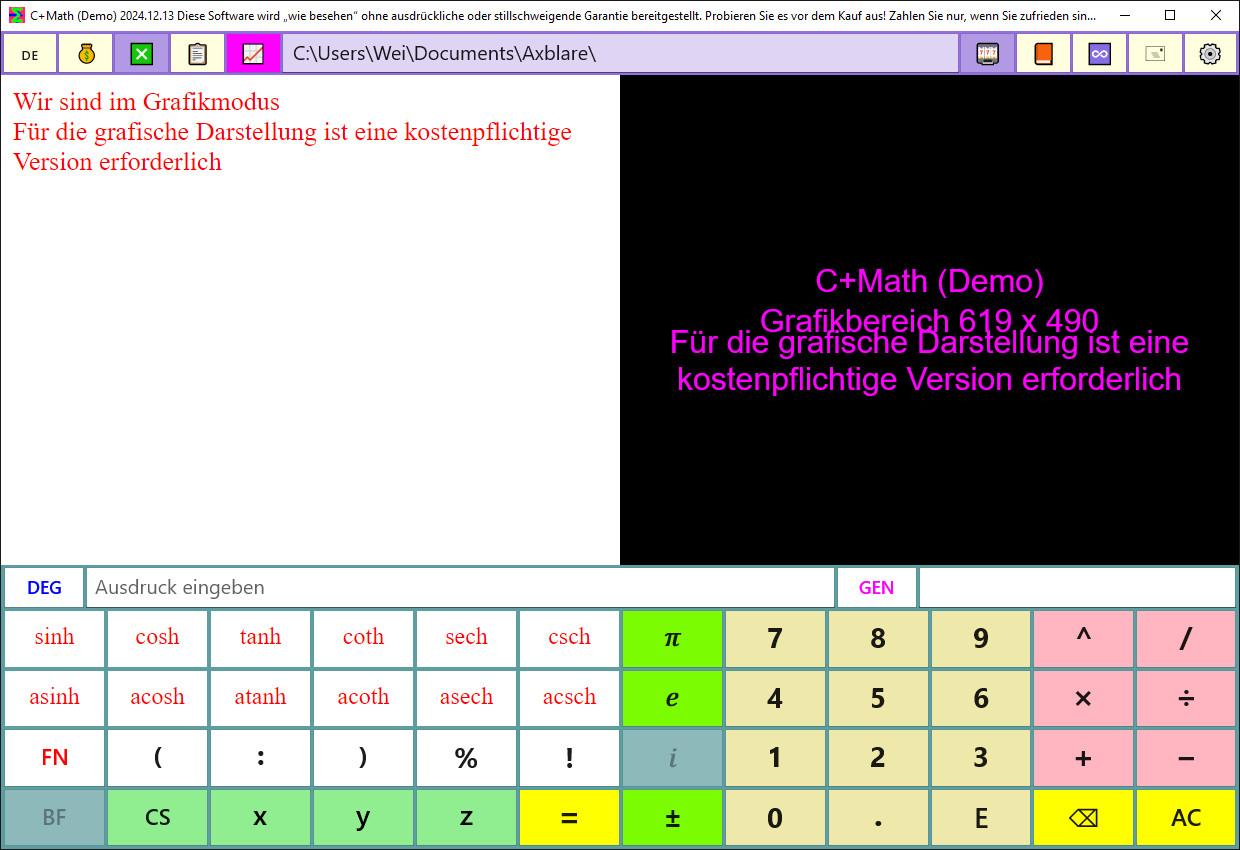Toggle the GEN format button
1240x850 pixels.
(x=877, y=588)
